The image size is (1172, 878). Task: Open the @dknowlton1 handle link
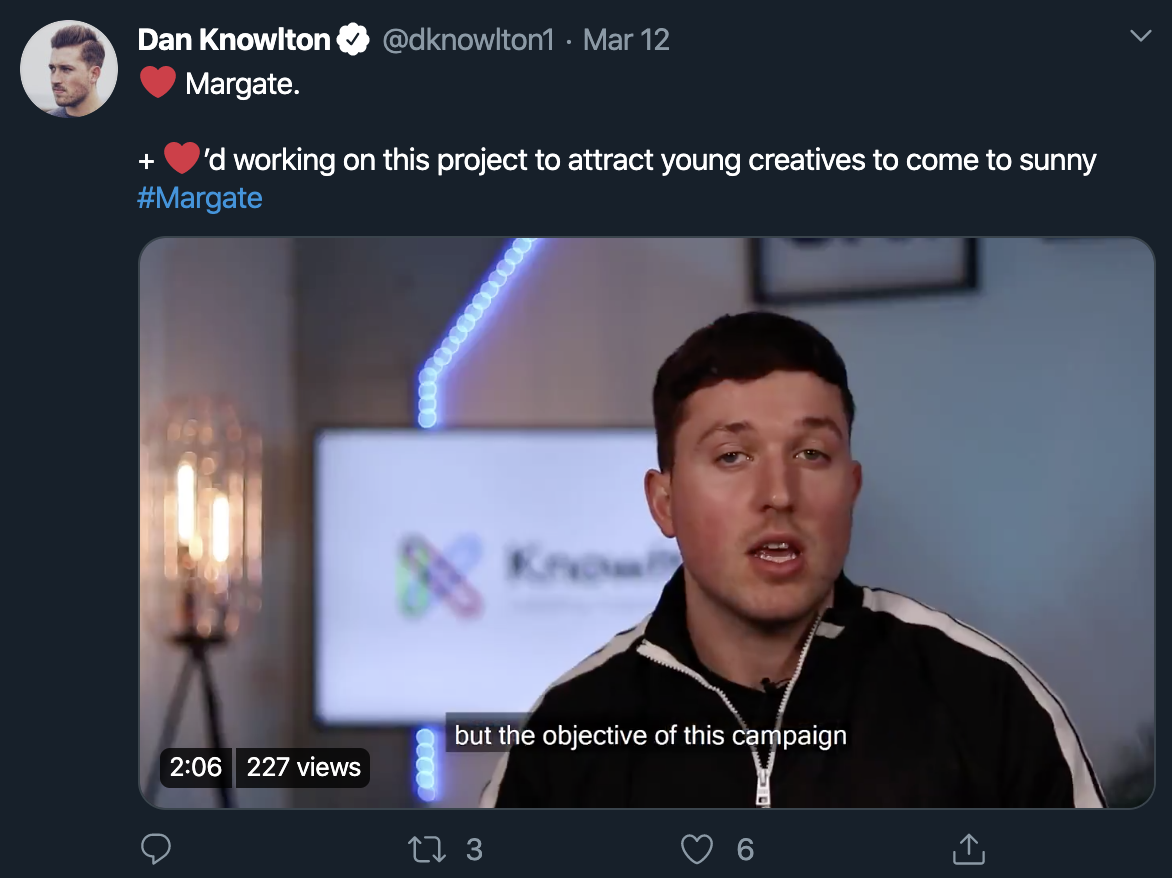tap(468, 40)
